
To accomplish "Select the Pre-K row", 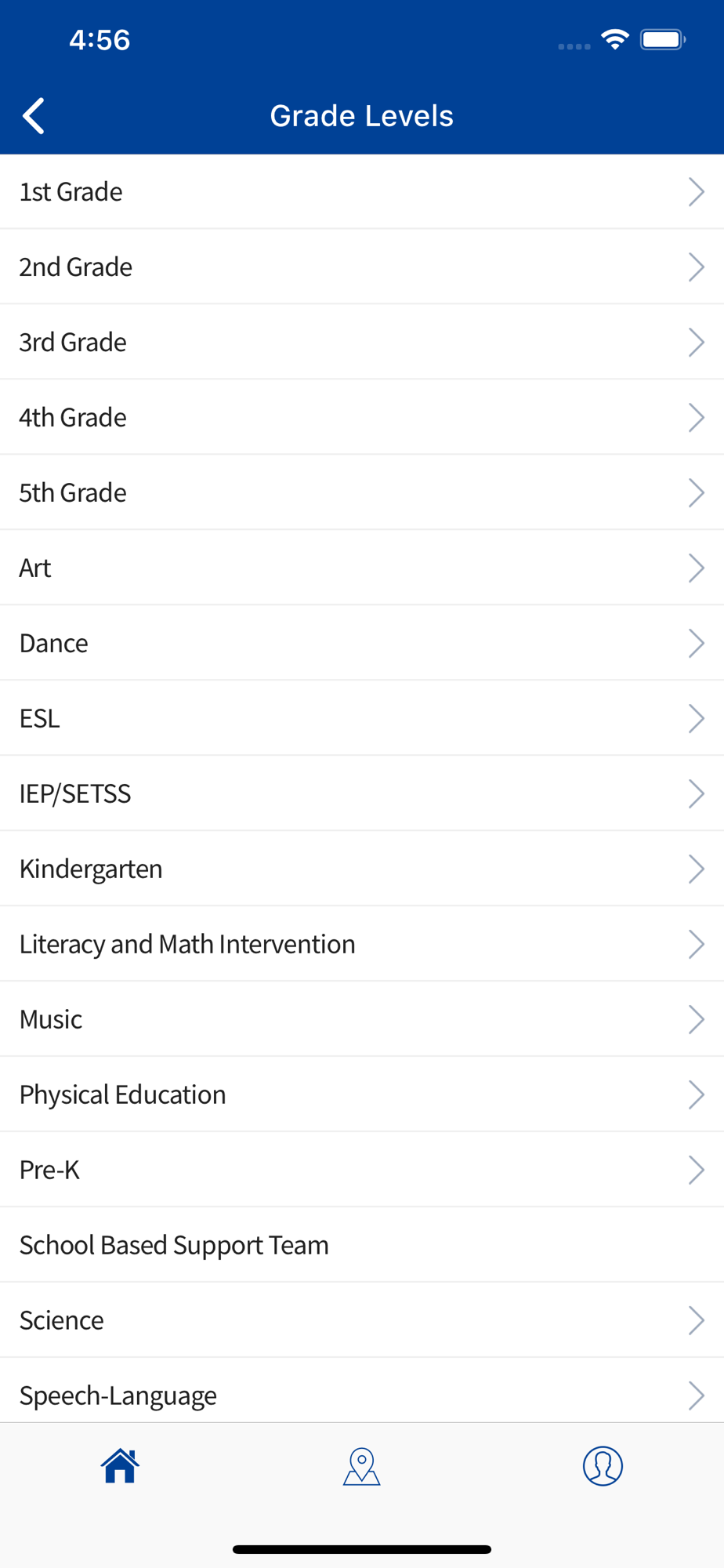I will point(362,1171).
